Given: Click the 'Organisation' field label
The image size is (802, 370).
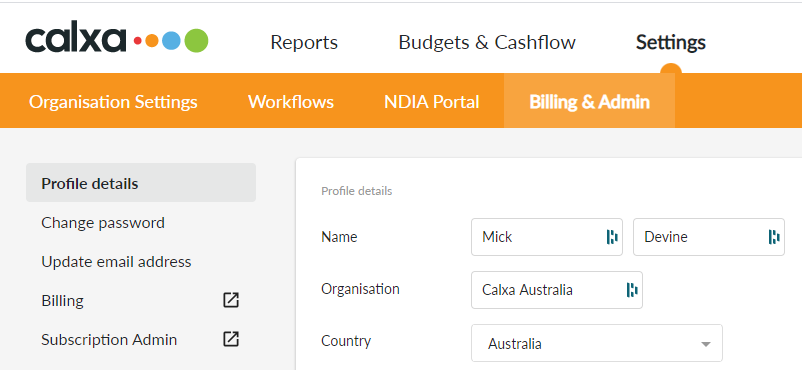Looking at the screenshot, I should coord(360,289).
